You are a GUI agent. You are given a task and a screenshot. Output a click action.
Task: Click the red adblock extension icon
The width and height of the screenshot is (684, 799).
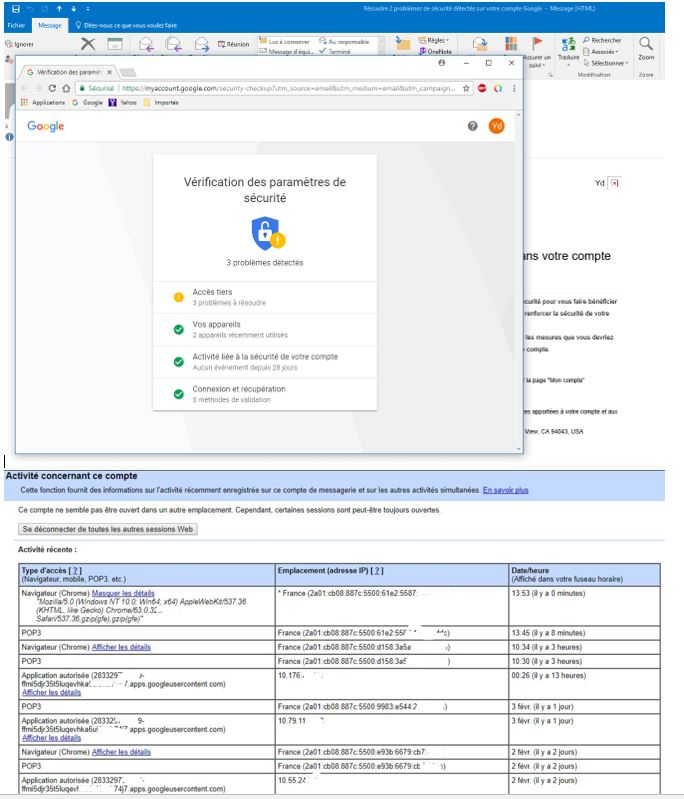pos(482,88)
